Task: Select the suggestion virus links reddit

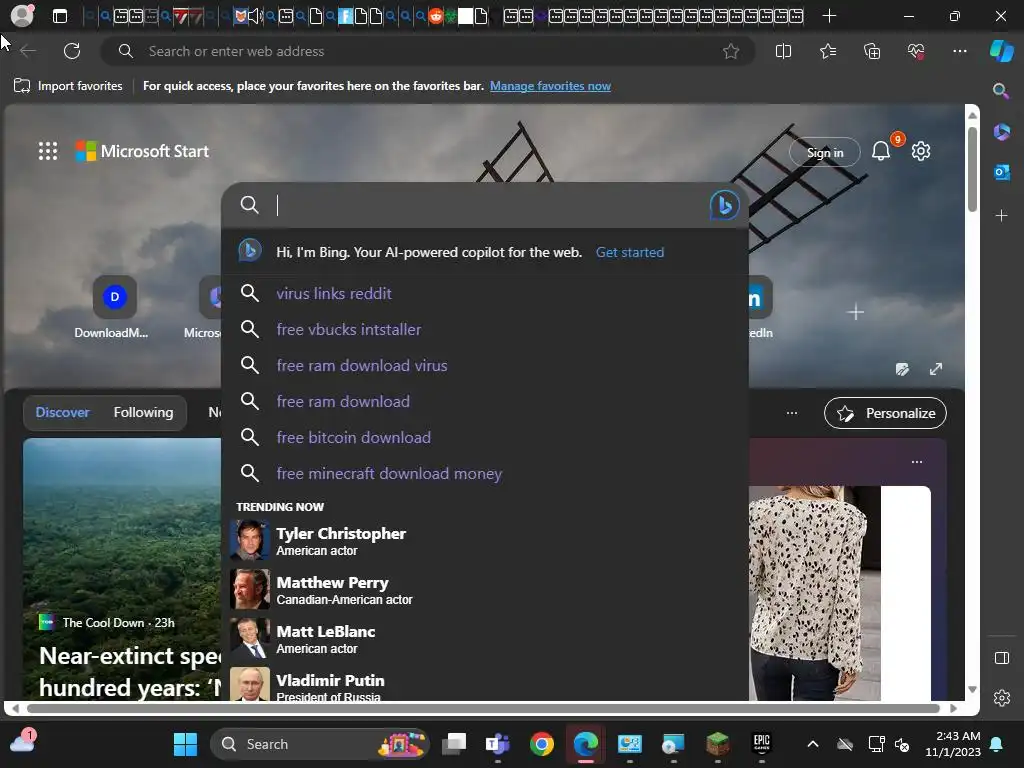Action: click(x=485, y=293)
